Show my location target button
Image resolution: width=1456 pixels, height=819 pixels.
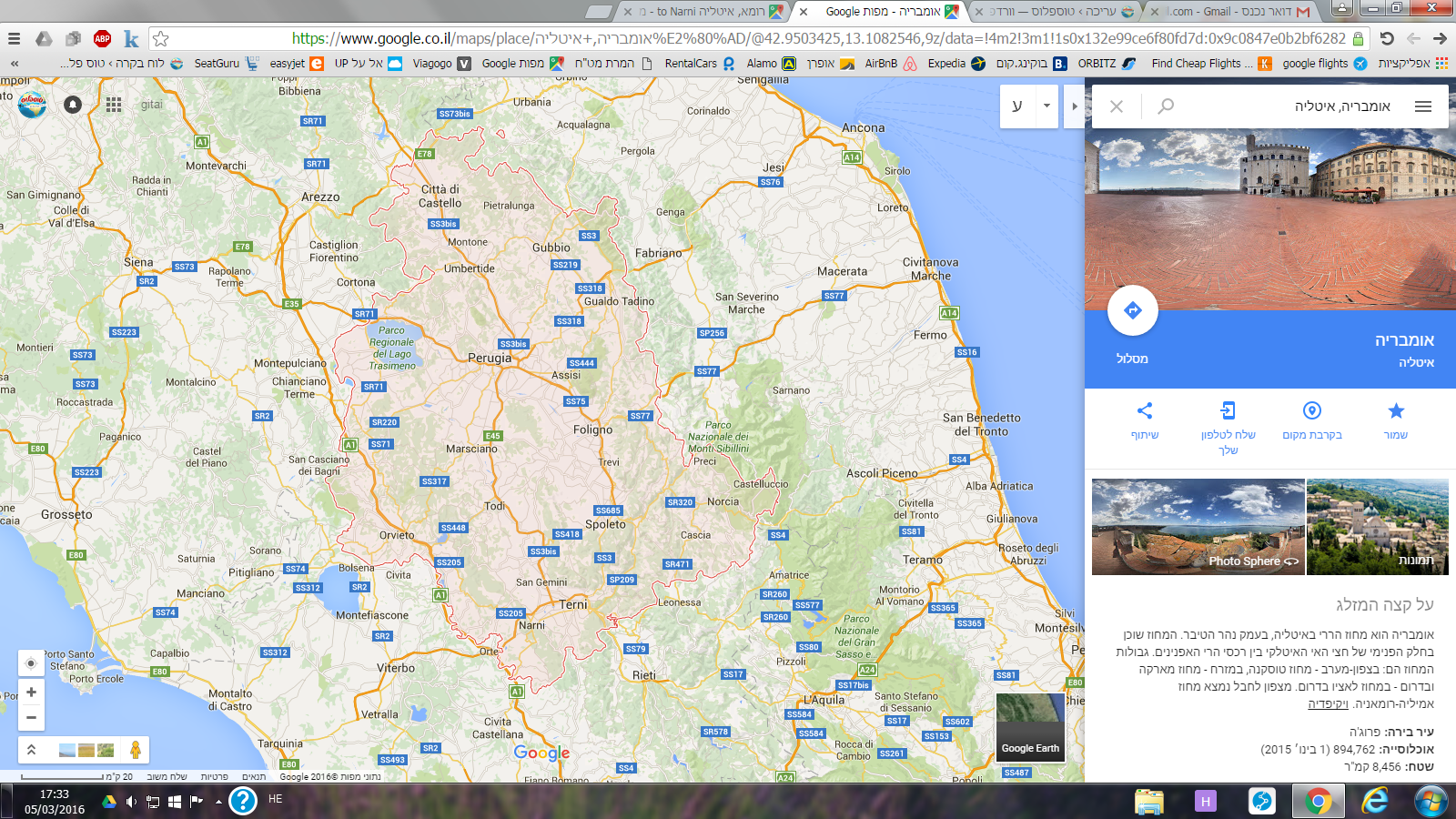[31, 662]
